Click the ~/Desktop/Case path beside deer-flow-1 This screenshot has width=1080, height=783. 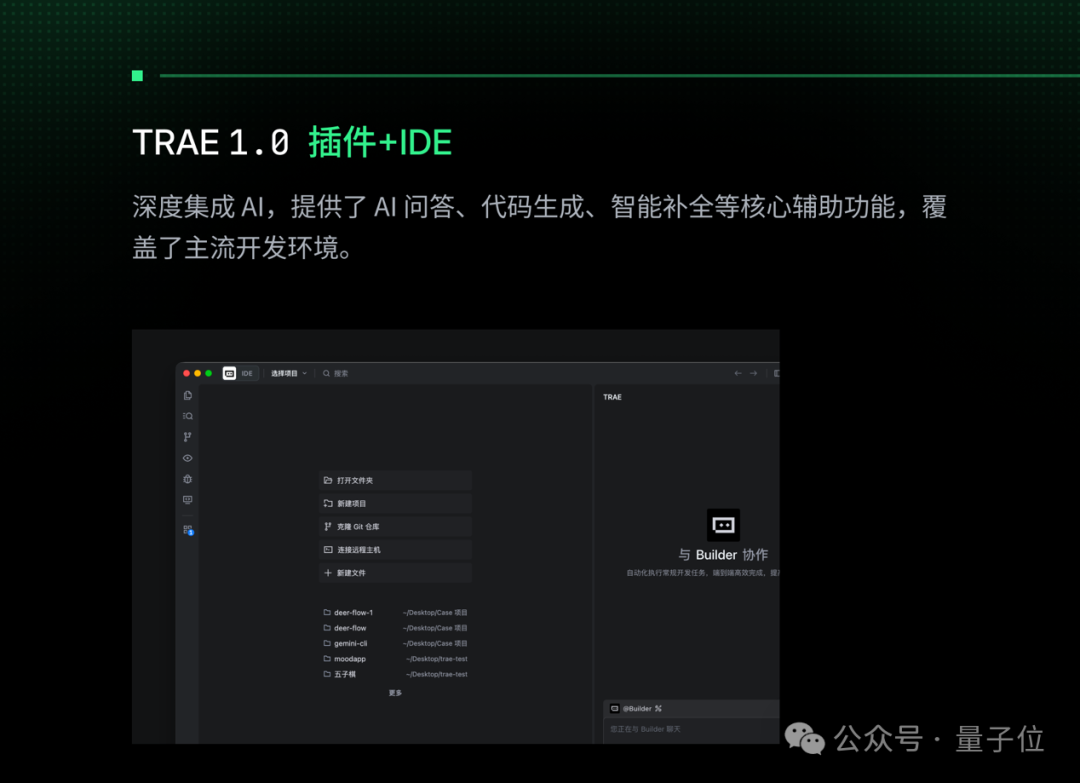pos(435,612)
